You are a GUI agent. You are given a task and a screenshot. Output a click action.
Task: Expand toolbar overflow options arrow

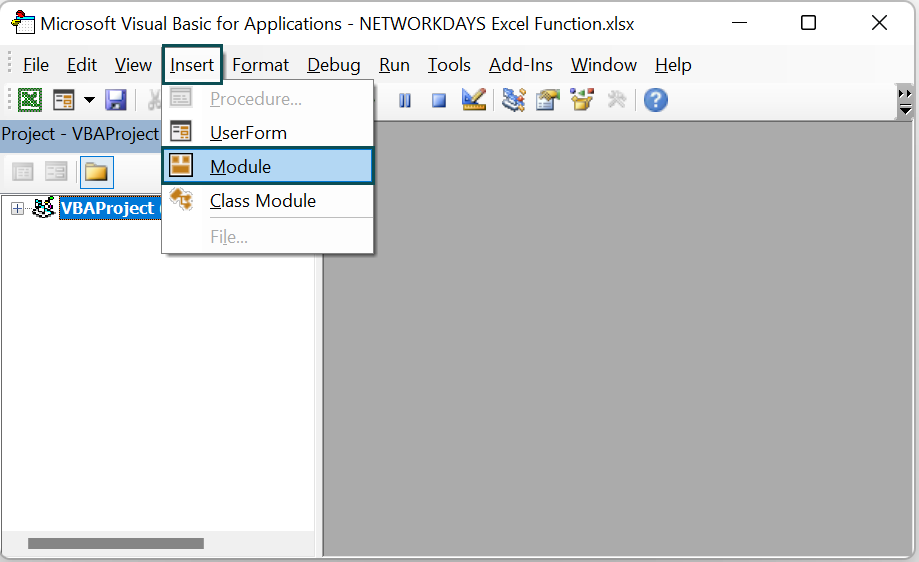[905, 101]
